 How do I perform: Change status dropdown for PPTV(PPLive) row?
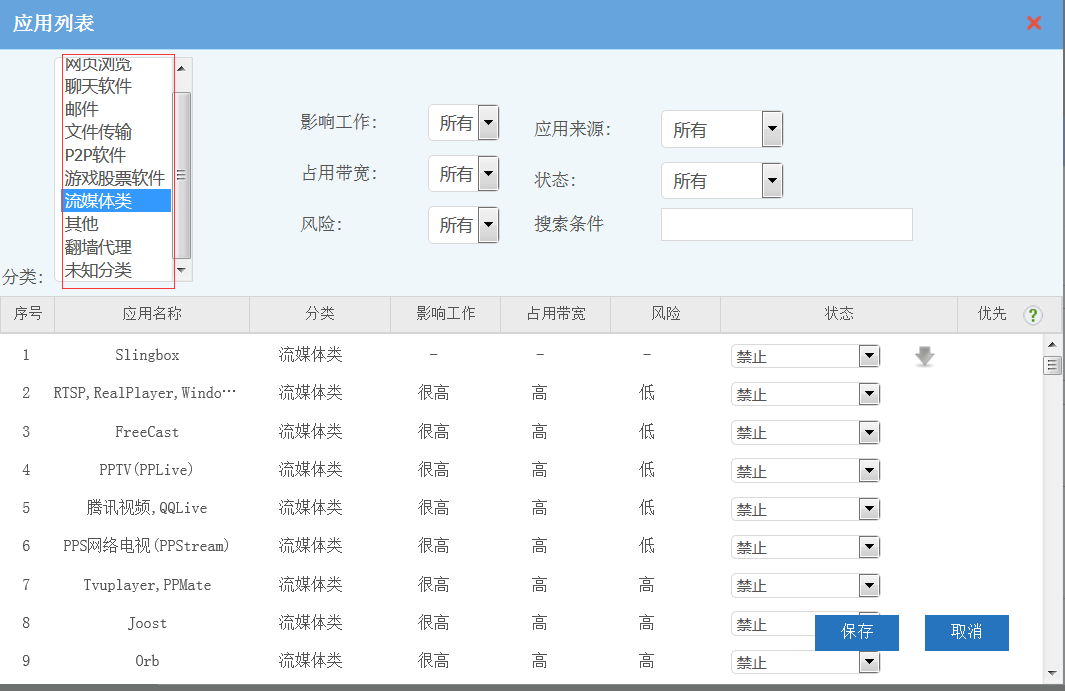tap(805, 471)
